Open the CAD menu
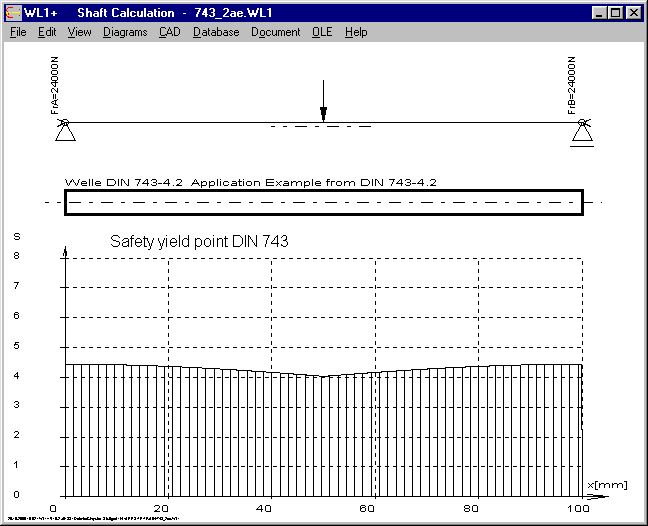Viewport: 648px width, 526px height. [169, 32]
